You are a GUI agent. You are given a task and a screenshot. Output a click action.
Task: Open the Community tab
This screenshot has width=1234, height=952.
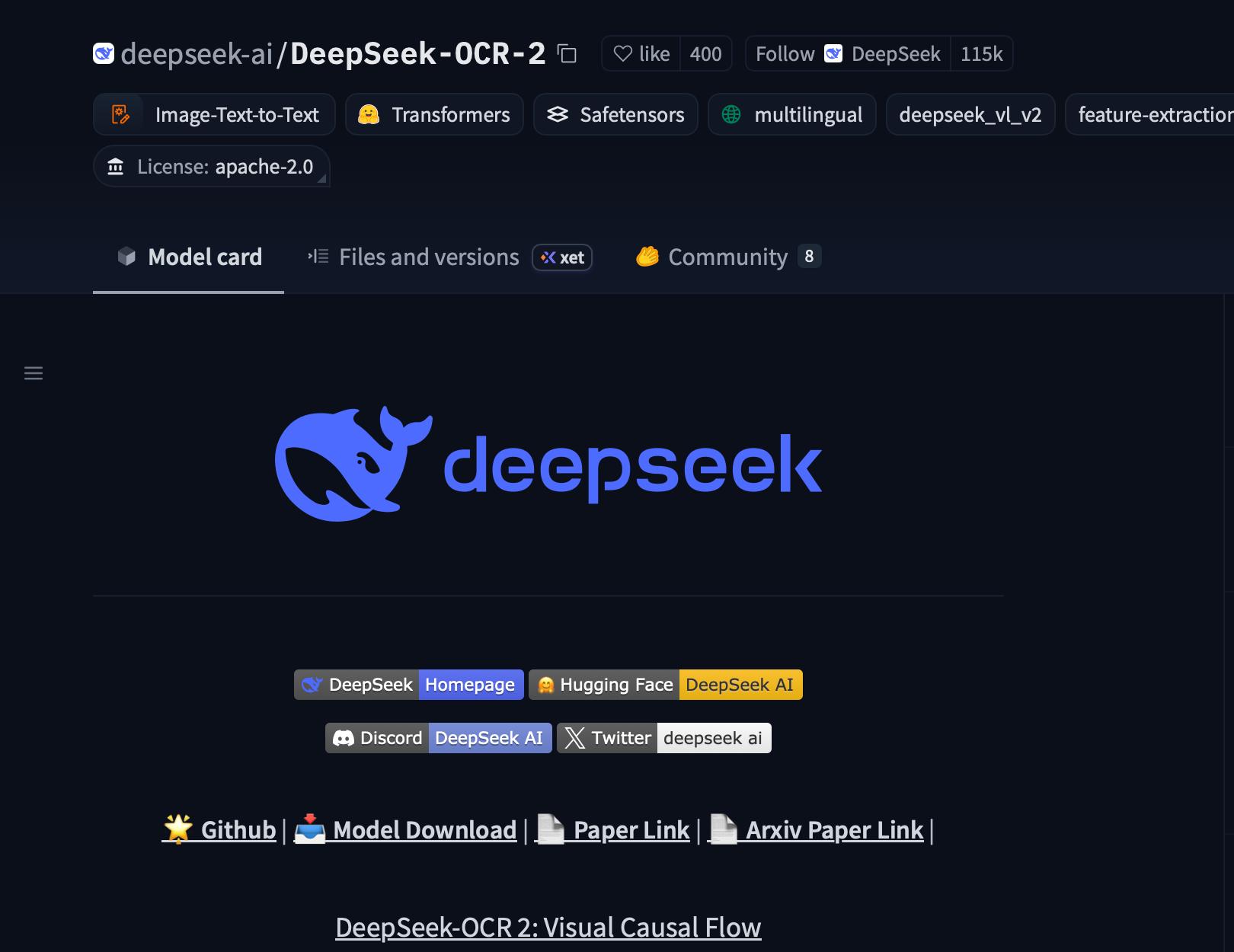pos(727,257)
